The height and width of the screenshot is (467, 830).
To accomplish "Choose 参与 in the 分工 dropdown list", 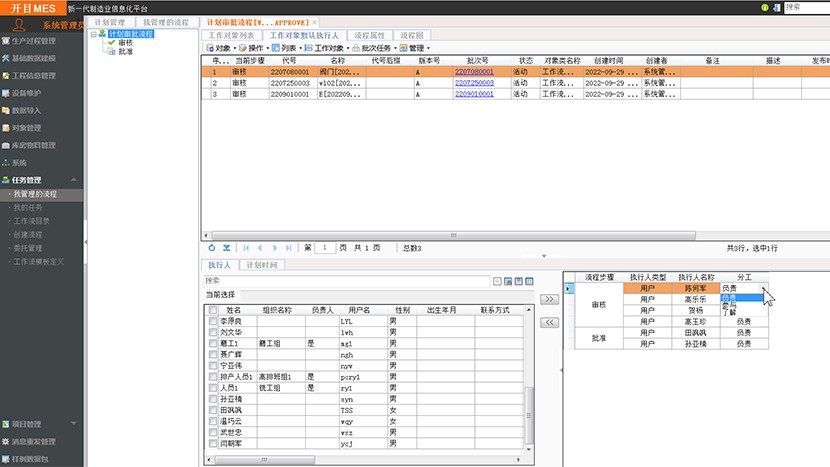I will (729, 304).
